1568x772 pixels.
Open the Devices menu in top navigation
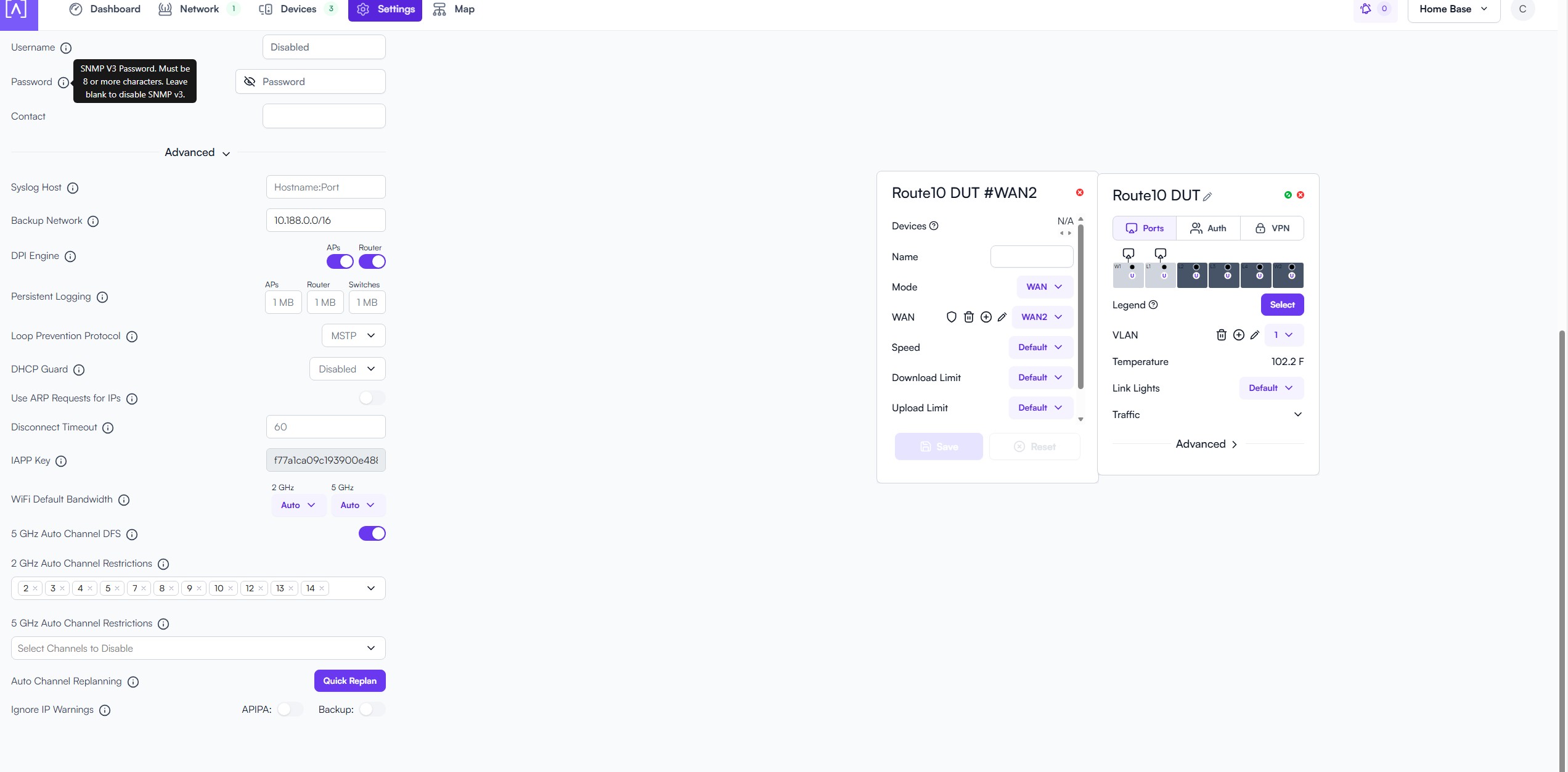pos(298,9)
